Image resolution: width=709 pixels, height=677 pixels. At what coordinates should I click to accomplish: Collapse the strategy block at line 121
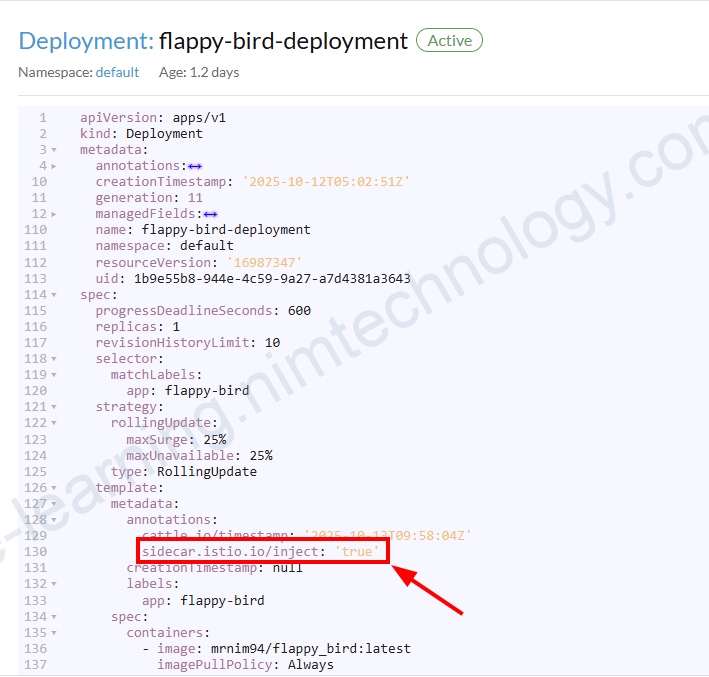54,407
